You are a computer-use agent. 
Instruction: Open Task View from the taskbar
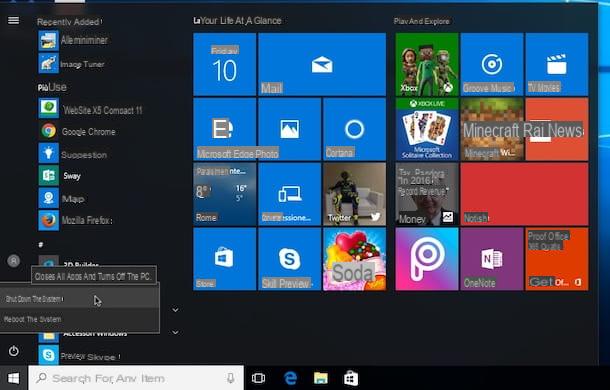[x=258, y=378]
